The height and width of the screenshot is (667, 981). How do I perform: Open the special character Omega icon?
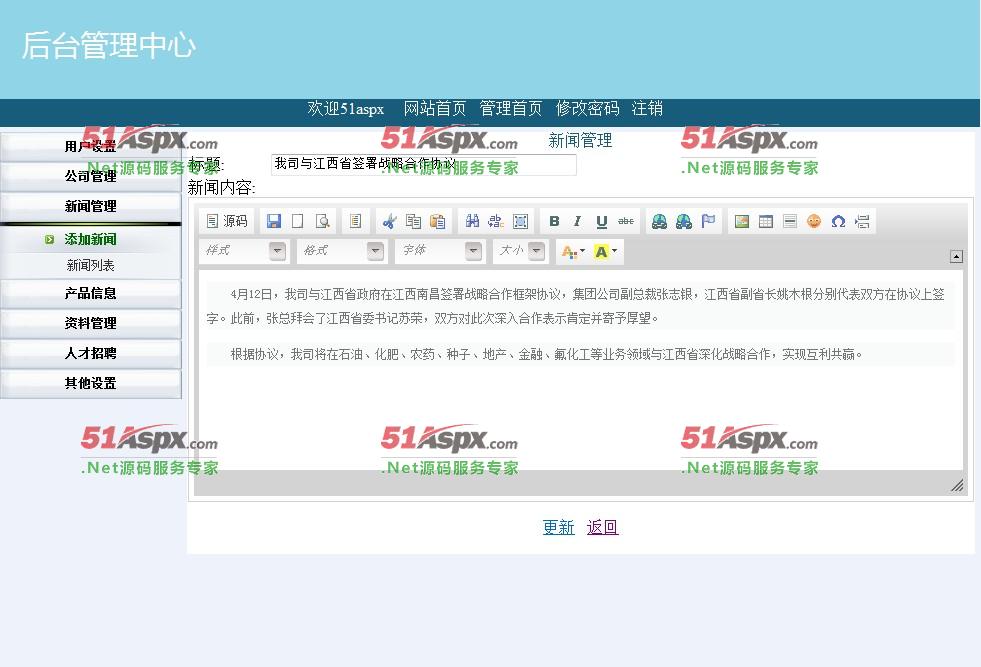coord(838,221)
